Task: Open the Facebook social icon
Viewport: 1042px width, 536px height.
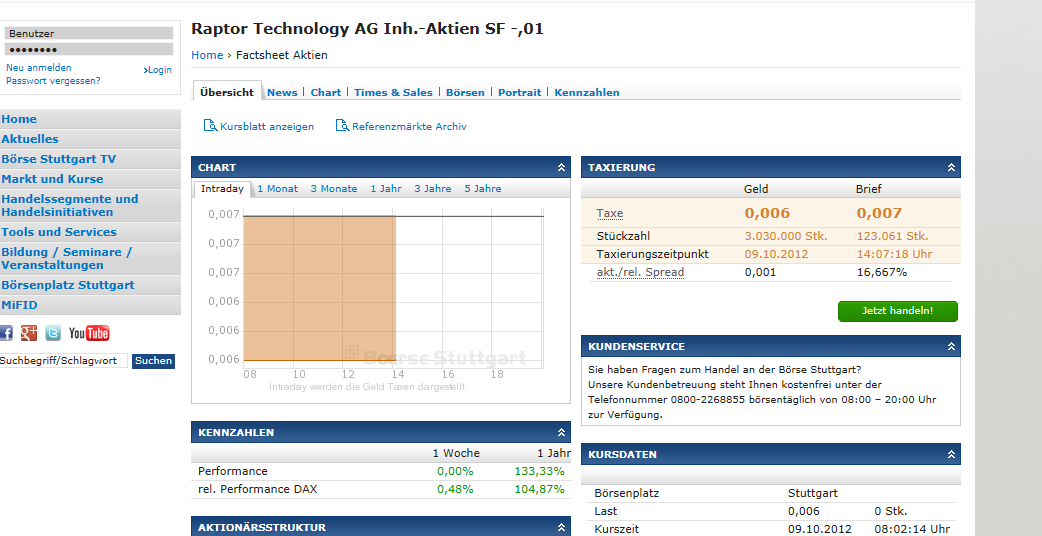Action: point(6,333)
